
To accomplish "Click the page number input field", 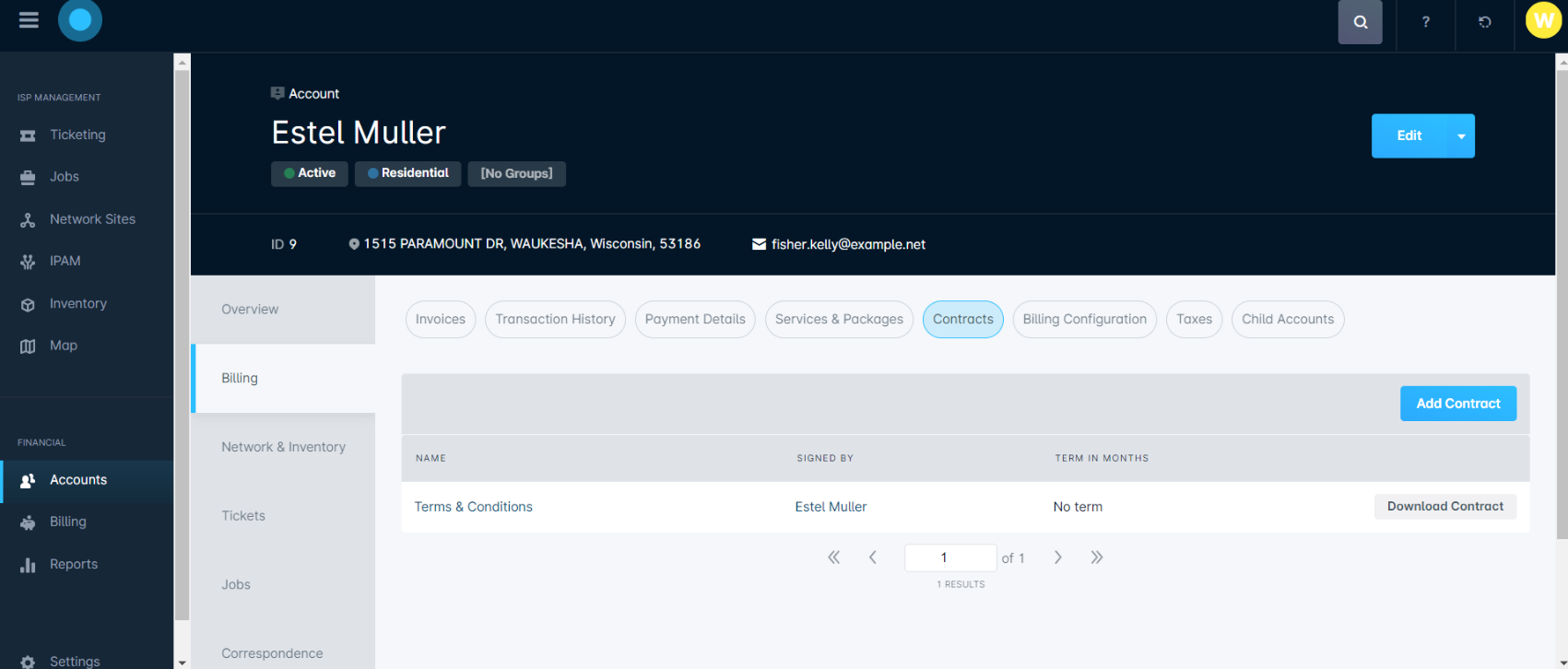I will (x=950, y=557).
